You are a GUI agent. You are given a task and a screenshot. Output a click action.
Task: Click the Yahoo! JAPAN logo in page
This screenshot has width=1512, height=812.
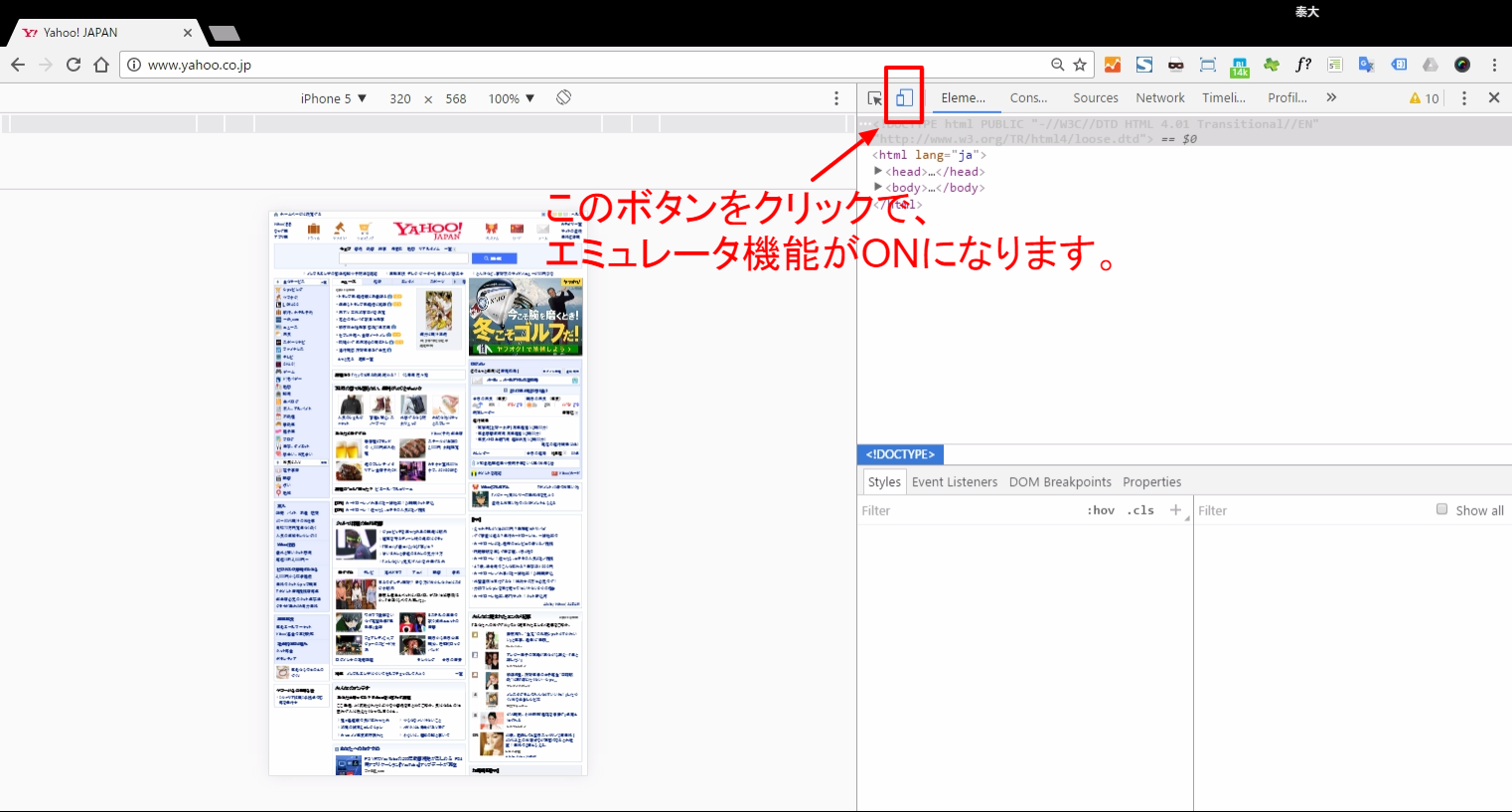point(428,231)
